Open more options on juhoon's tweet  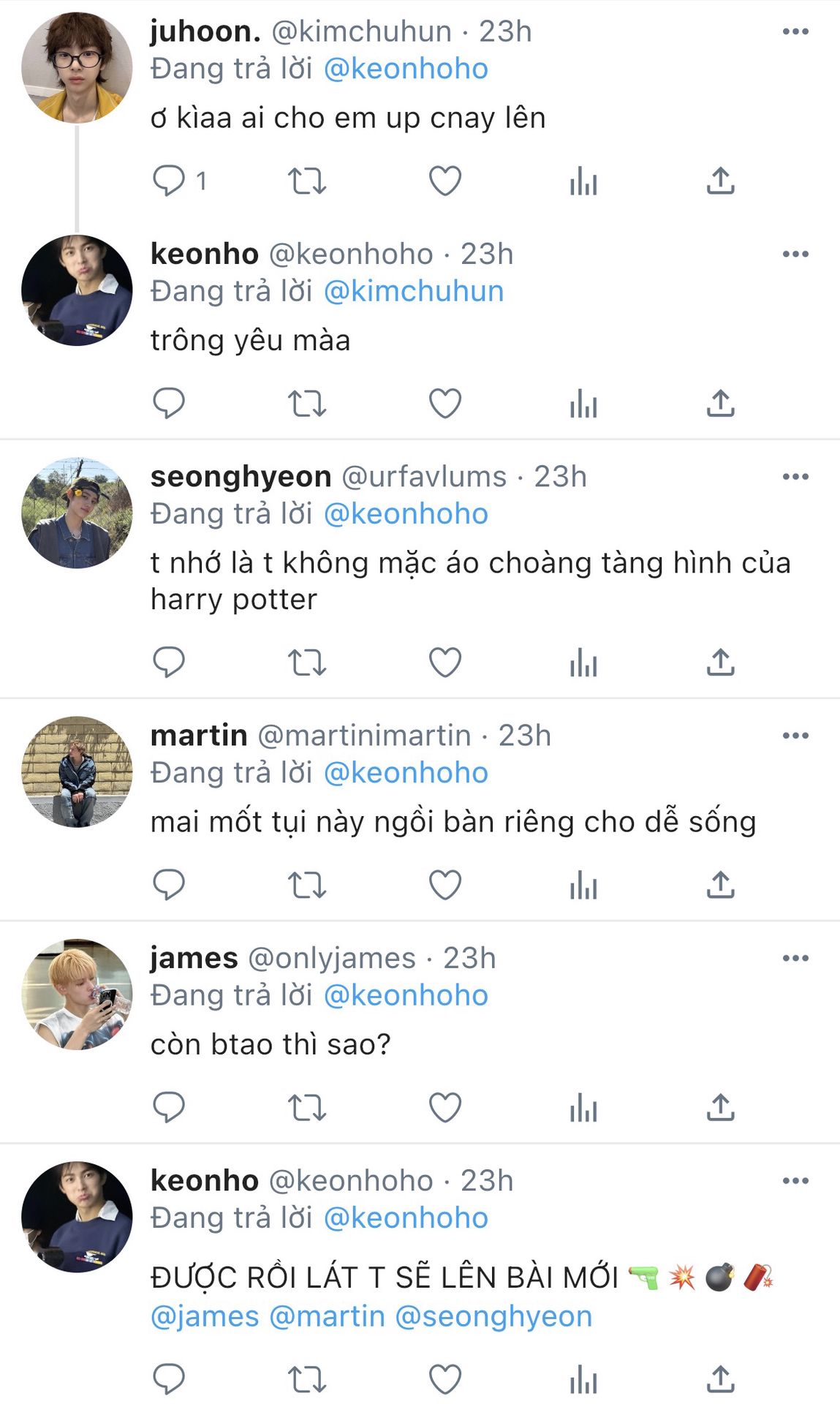coord(795,31)
